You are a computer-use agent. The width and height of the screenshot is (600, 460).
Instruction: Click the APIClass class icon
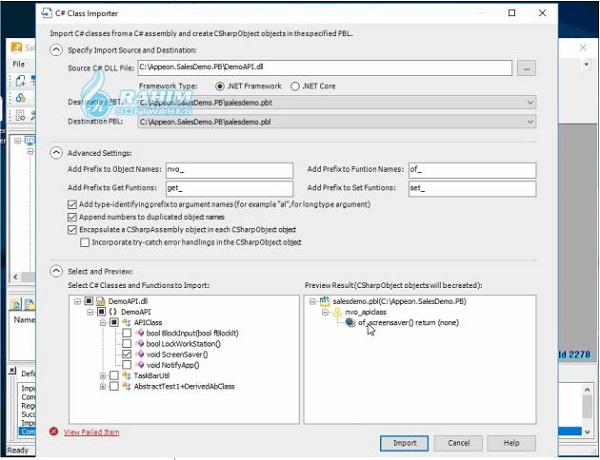click(x=126, y=323)
